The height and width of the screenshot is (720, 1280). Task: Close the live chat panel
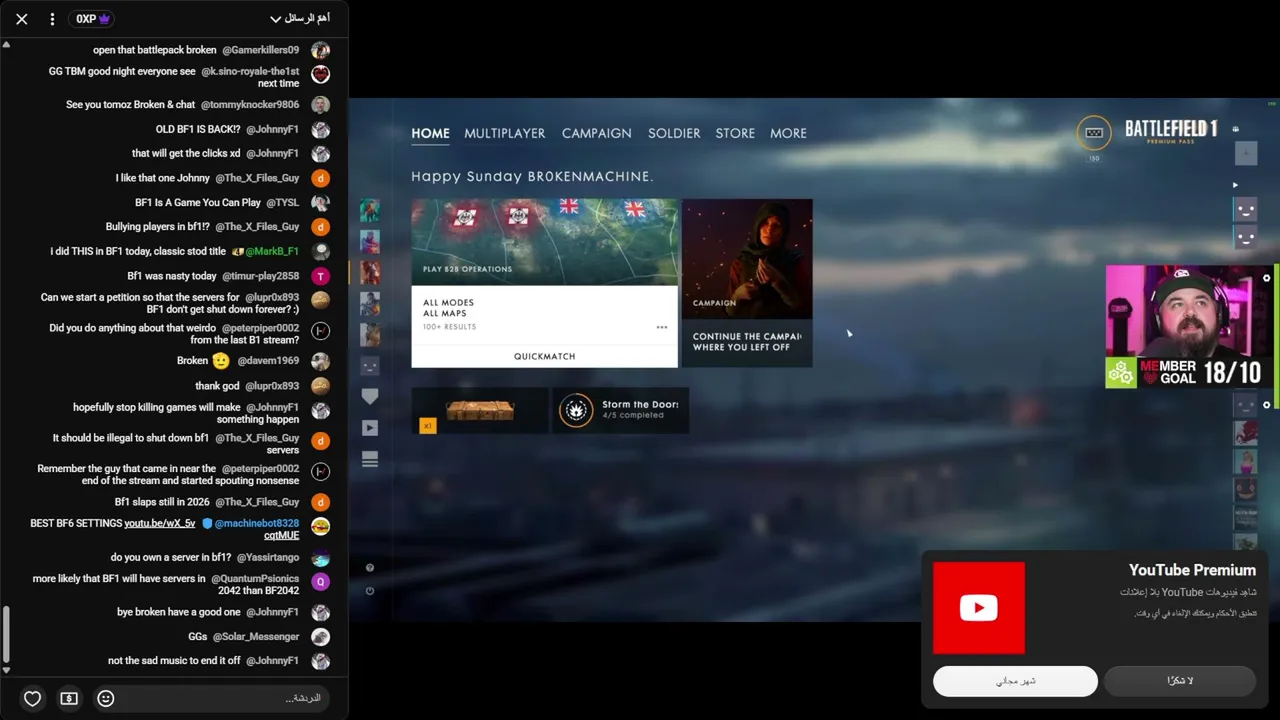point(22,19)
